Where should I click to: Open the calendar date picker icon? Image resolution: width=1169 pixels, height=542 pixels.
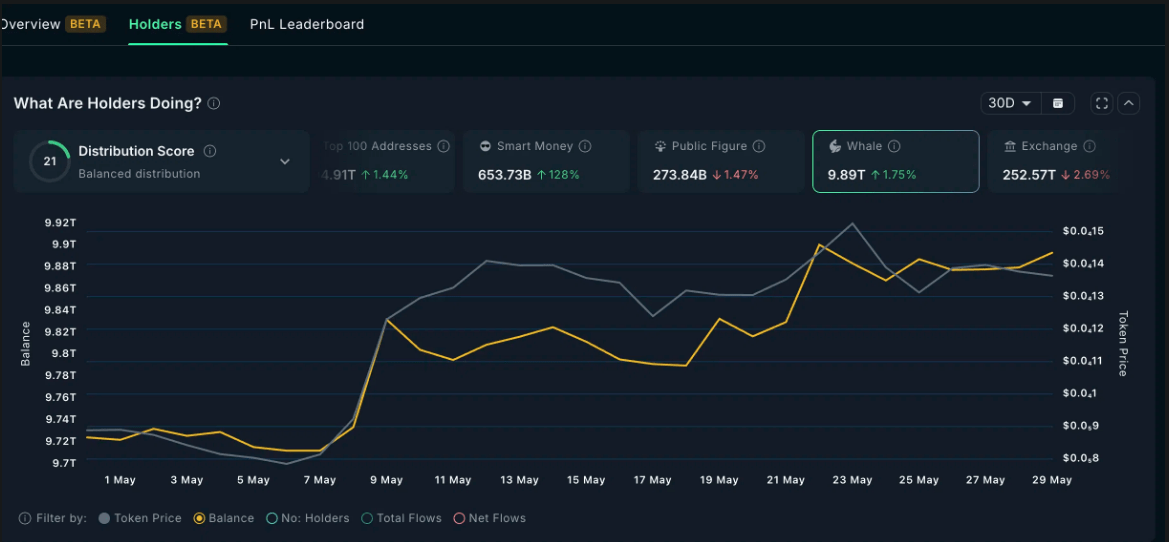1058,103
